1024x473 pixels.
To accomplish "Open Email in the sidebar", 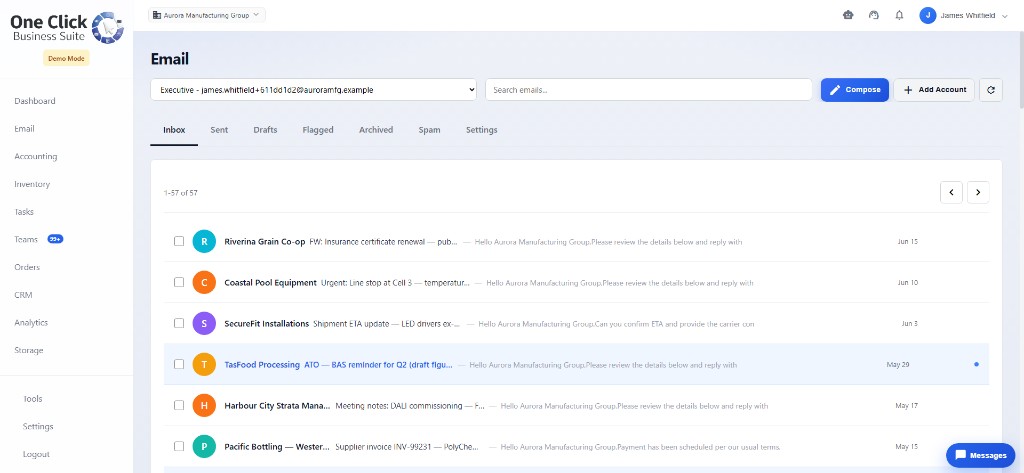I will [24, 129].
